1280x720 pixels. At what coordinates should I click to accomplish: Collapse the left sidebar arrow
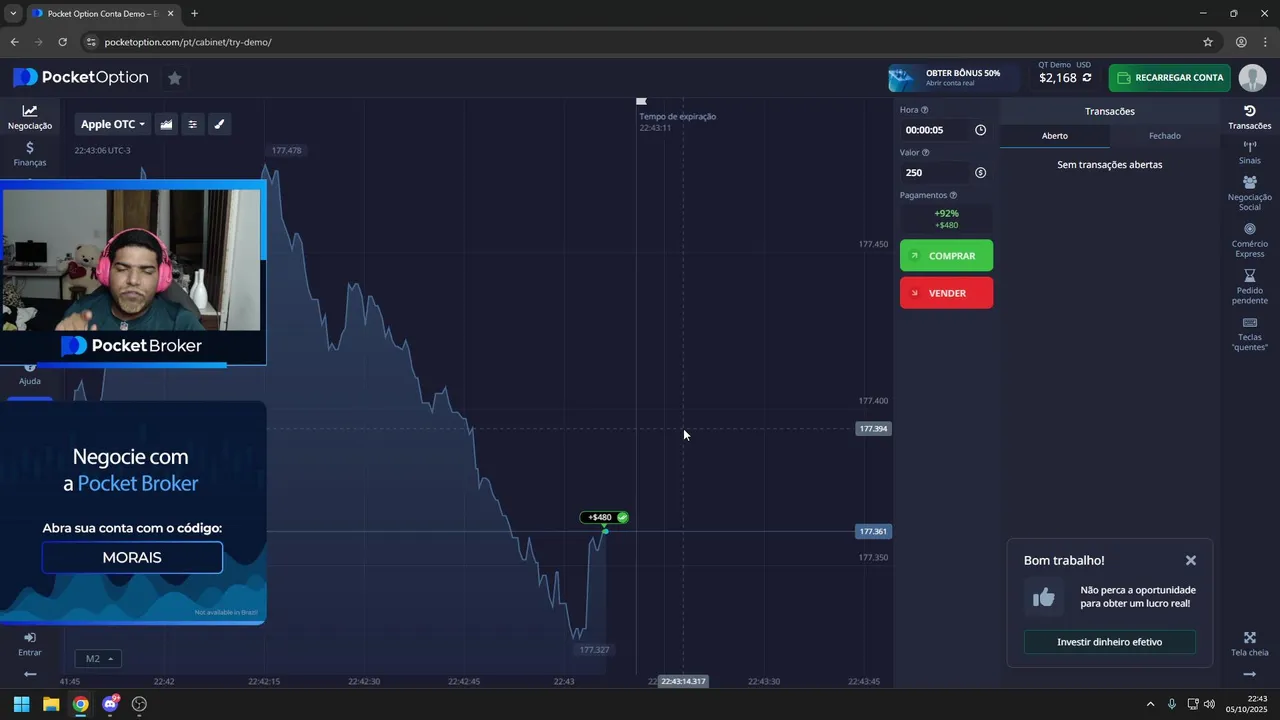tap(30, 674)
